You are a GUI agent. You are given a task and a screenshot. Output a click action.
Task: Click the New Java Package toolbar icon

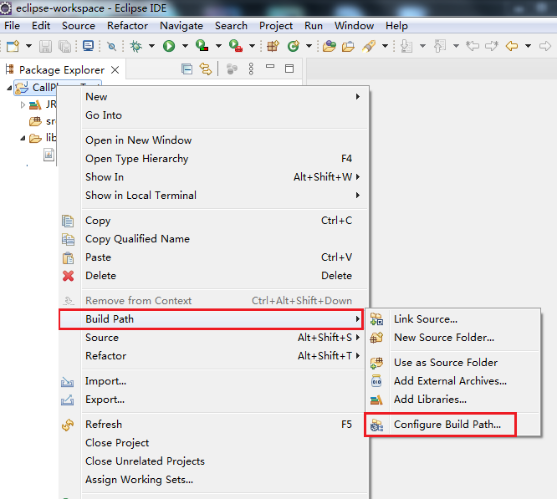(x=273, y=46)
